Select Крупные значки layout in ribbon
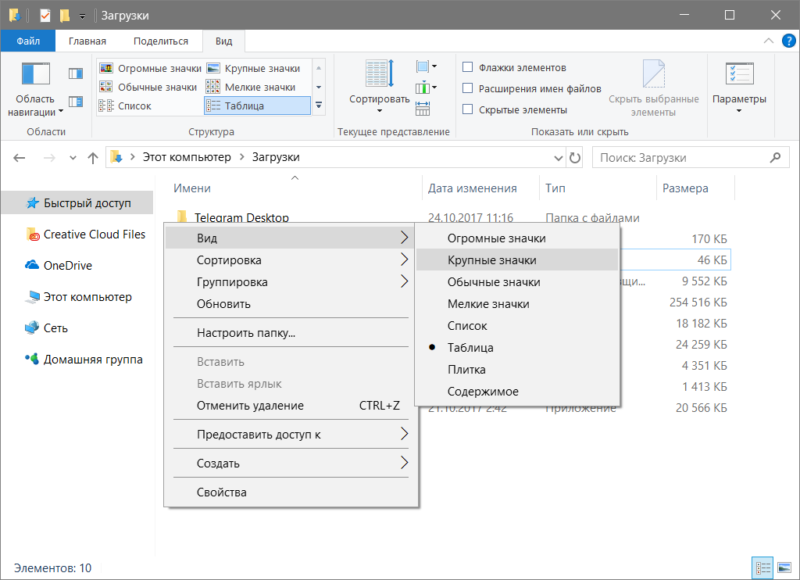Screen dimensions: 800x580 click(x=254, y=68)
